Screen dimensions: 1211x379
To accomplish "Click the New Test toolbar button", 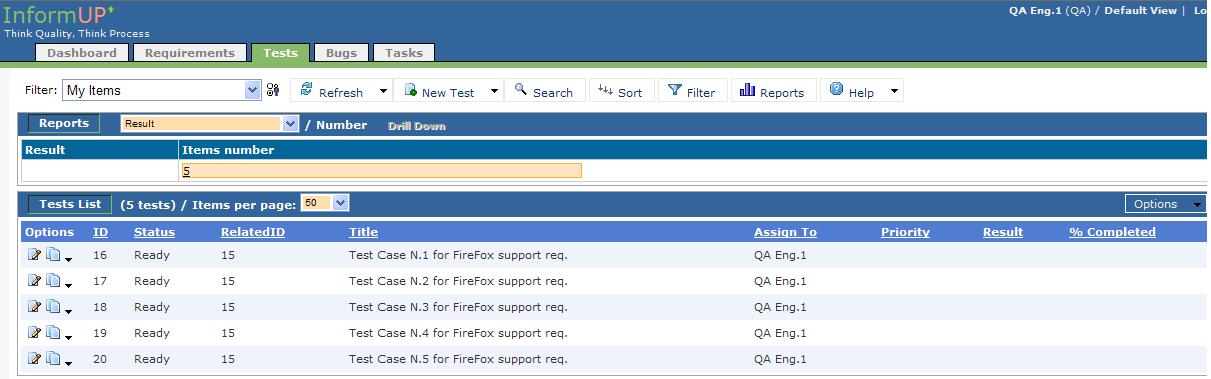I will tap(440, 91).
